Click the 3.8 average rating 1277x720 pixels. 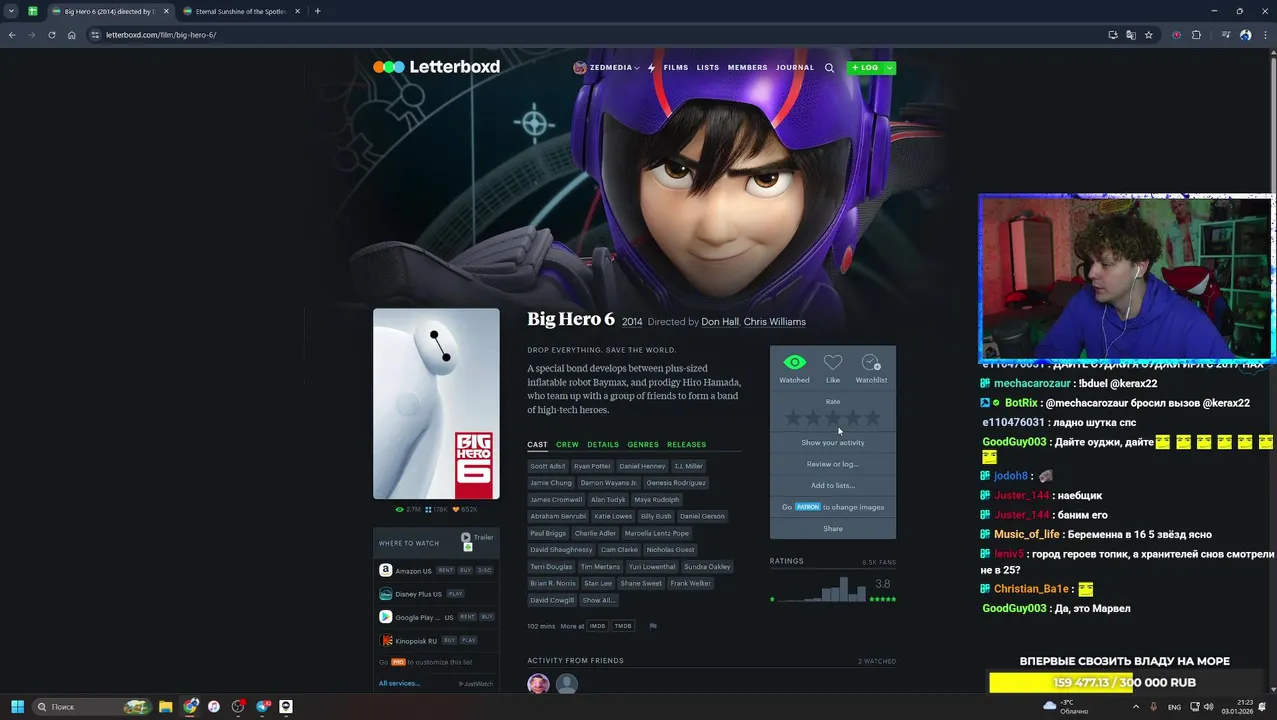[883, 584]
